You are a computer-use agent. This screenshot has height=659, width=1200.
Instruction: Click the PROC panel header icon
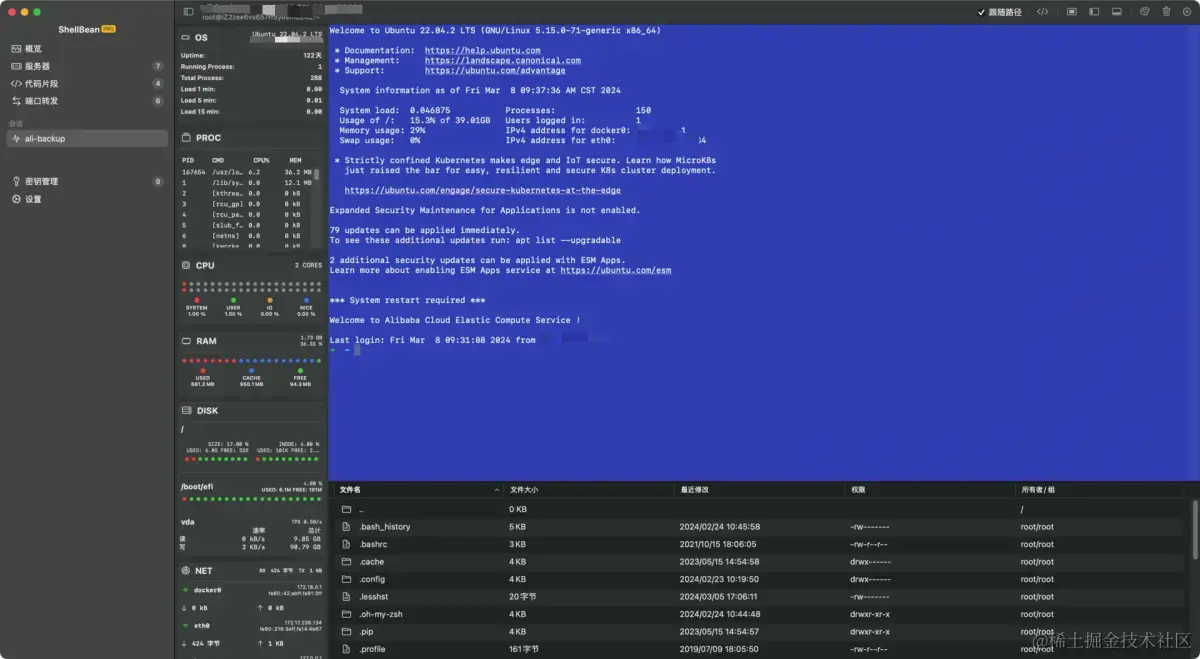click(x=186, y=138)
